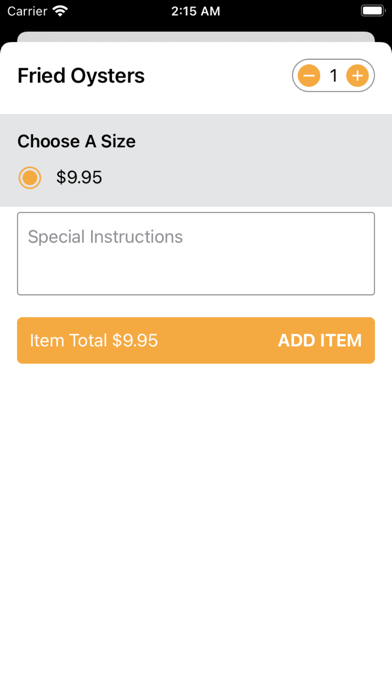Tap the battery icon in status bar
The width and height of the screenshot is (392, 696).
[373, 11]
